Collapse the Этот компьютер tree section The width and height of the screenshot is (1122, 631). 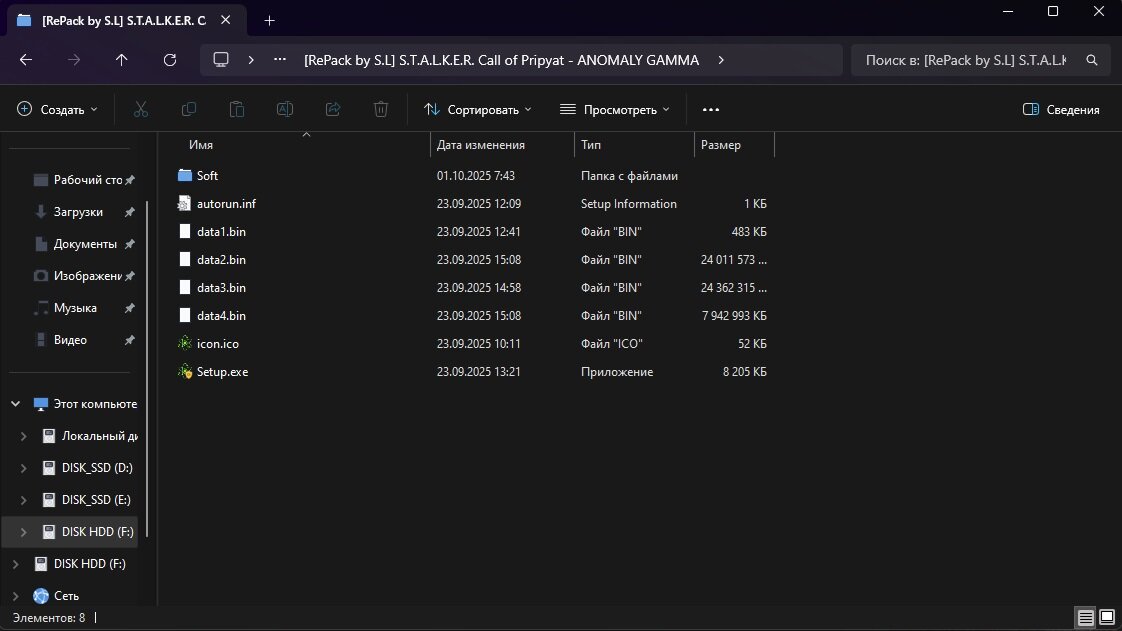click(16, 404)
